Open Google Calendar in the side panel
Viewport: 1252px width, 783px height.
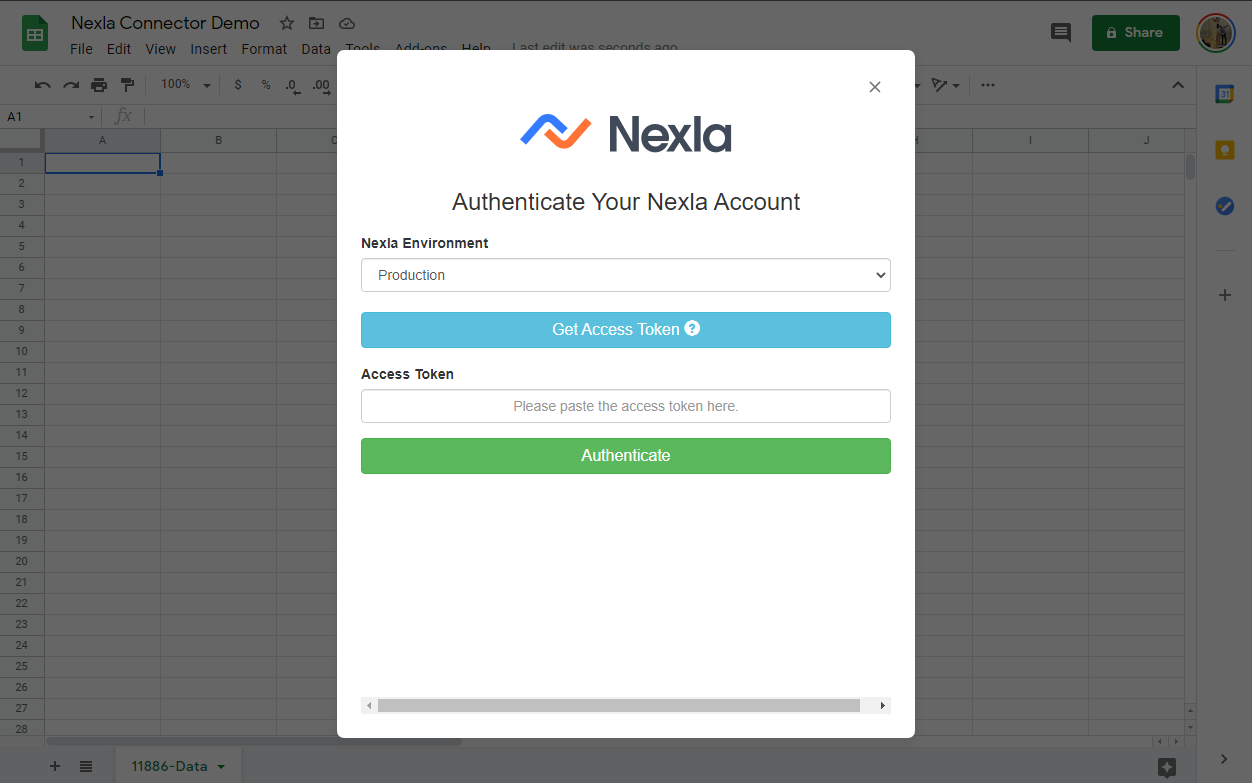(x=1225, y=93)
